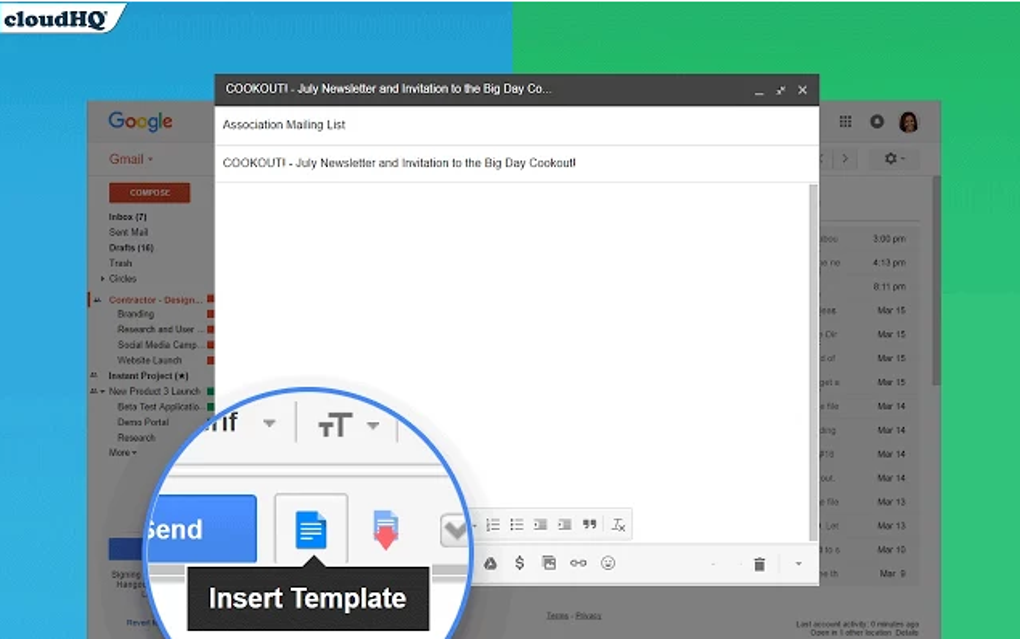
Task: Open the notifications bell icon
Action: (877, 122)
